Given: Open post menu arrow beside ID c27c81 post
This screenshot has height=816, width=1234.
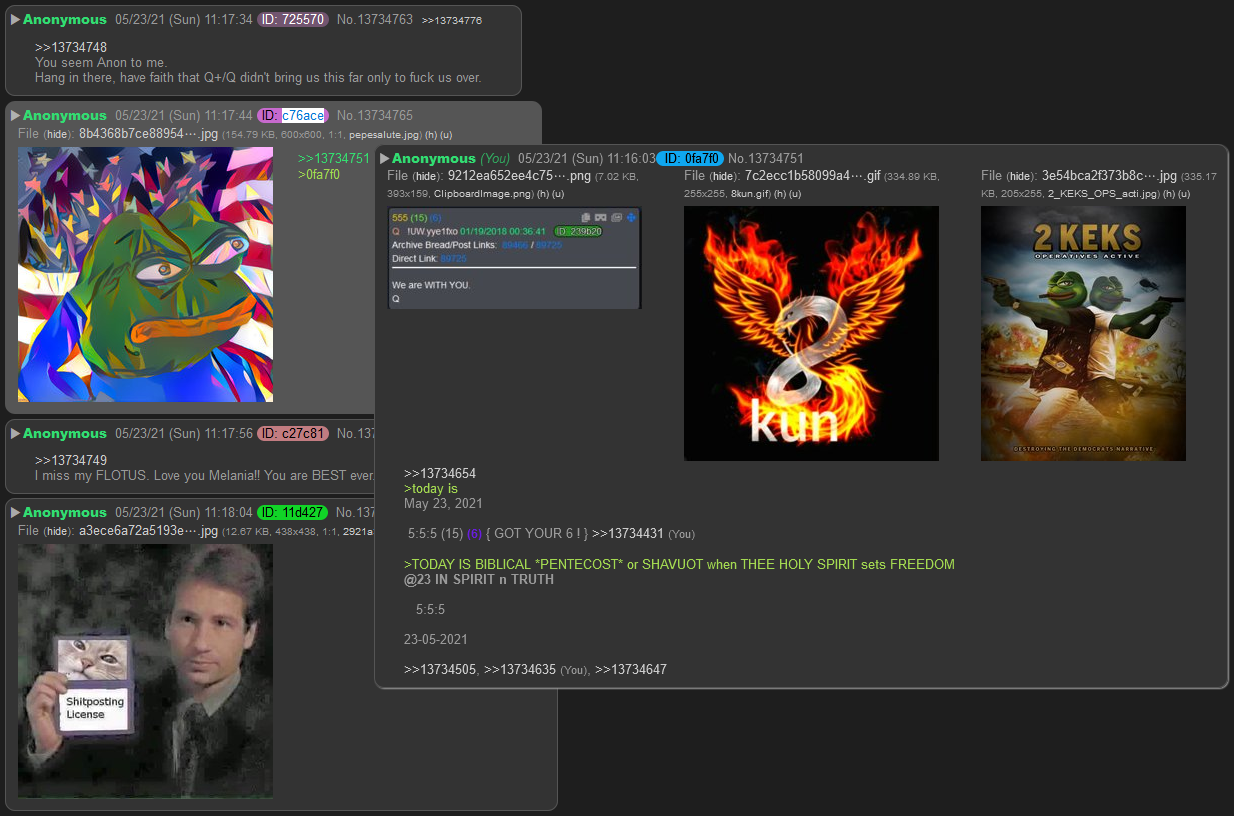Looking at the screenshot, I should coord(15,434).
